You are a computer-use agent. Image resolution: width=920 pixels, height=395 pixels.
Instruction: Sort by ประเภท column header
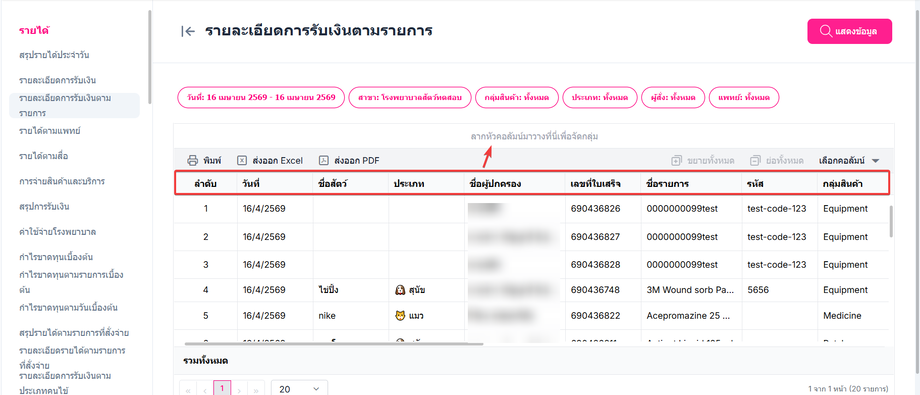point(426,184)
